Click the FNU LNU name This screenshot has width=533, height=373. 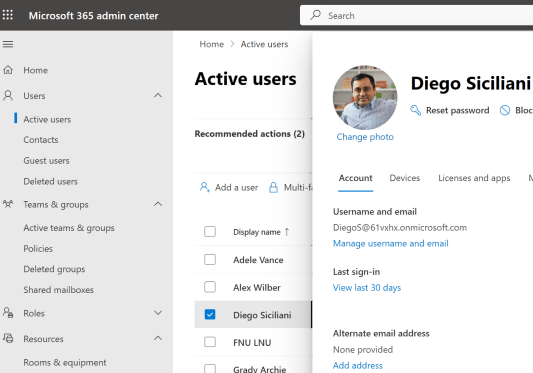pyautogui.click(x=252, y=342)
